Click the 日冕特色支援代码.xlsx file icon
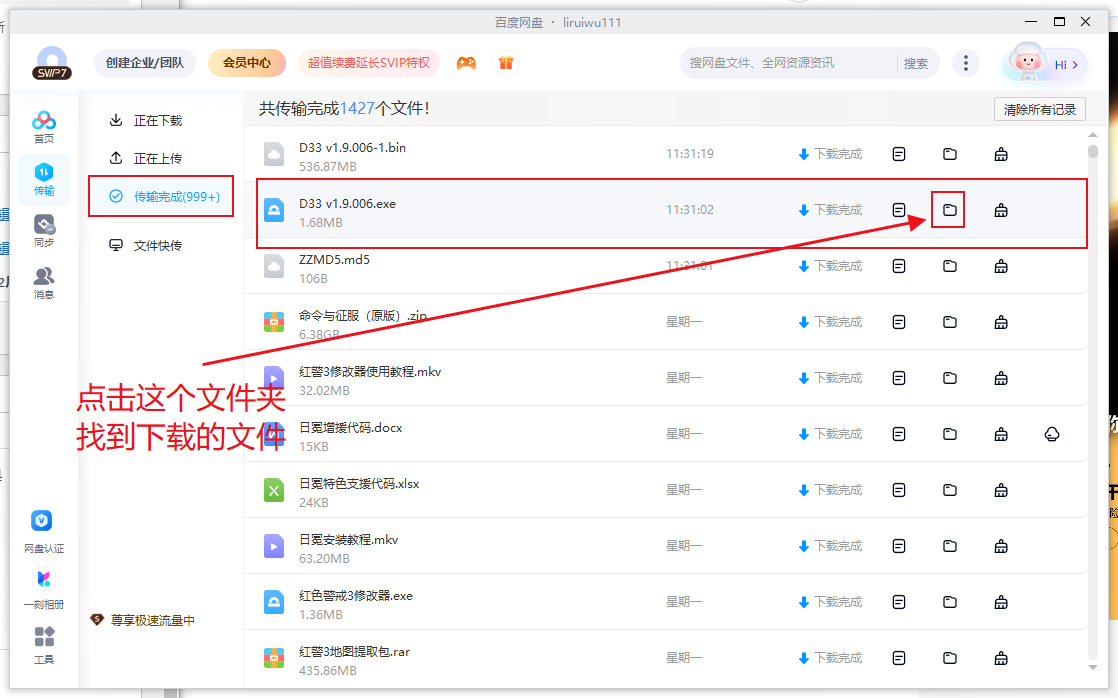 (274, 491)
